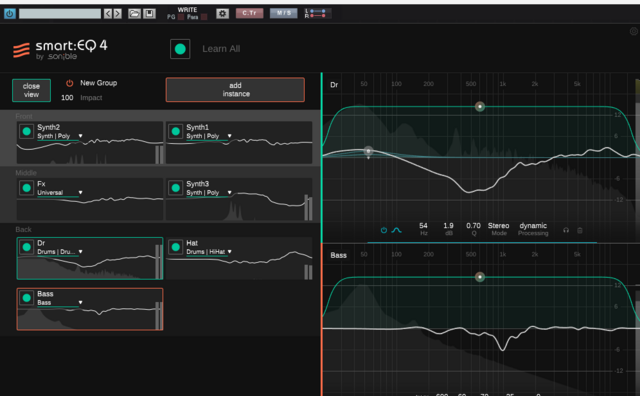The width and height of the screenshot is (640, 396).
Task: Click the New Group name label
Action: click(x=98, y=83)
